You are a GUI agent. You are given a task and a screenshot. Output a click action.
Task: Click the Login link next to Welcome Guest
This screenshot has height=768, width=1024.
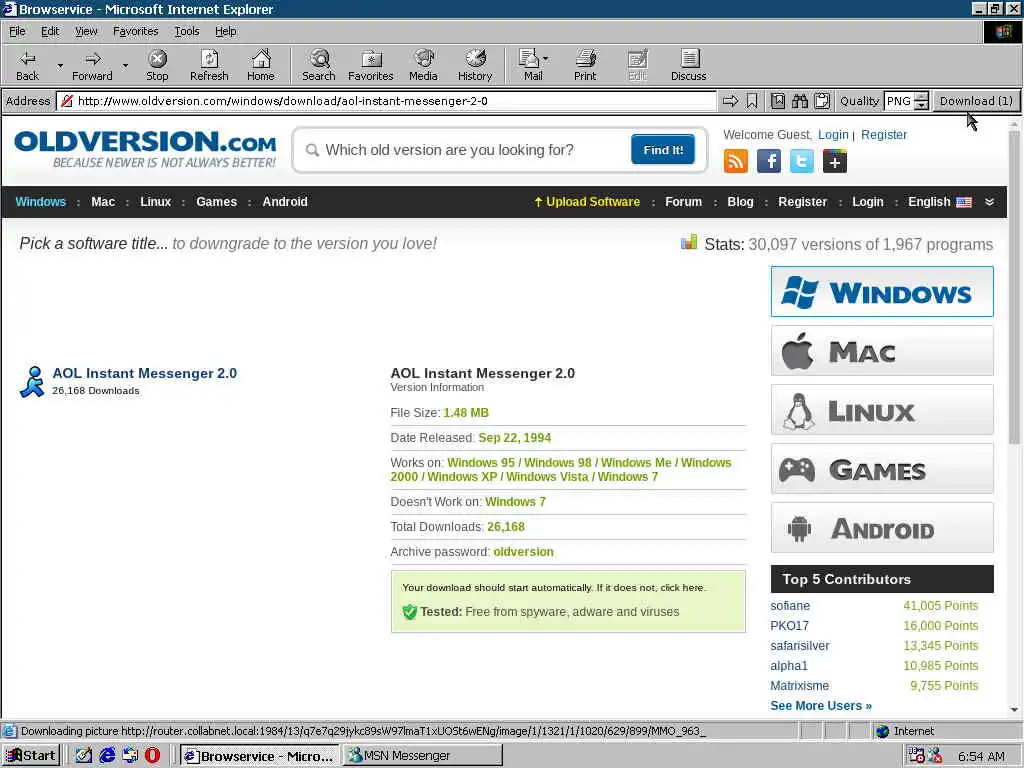[x=833, y=135]
